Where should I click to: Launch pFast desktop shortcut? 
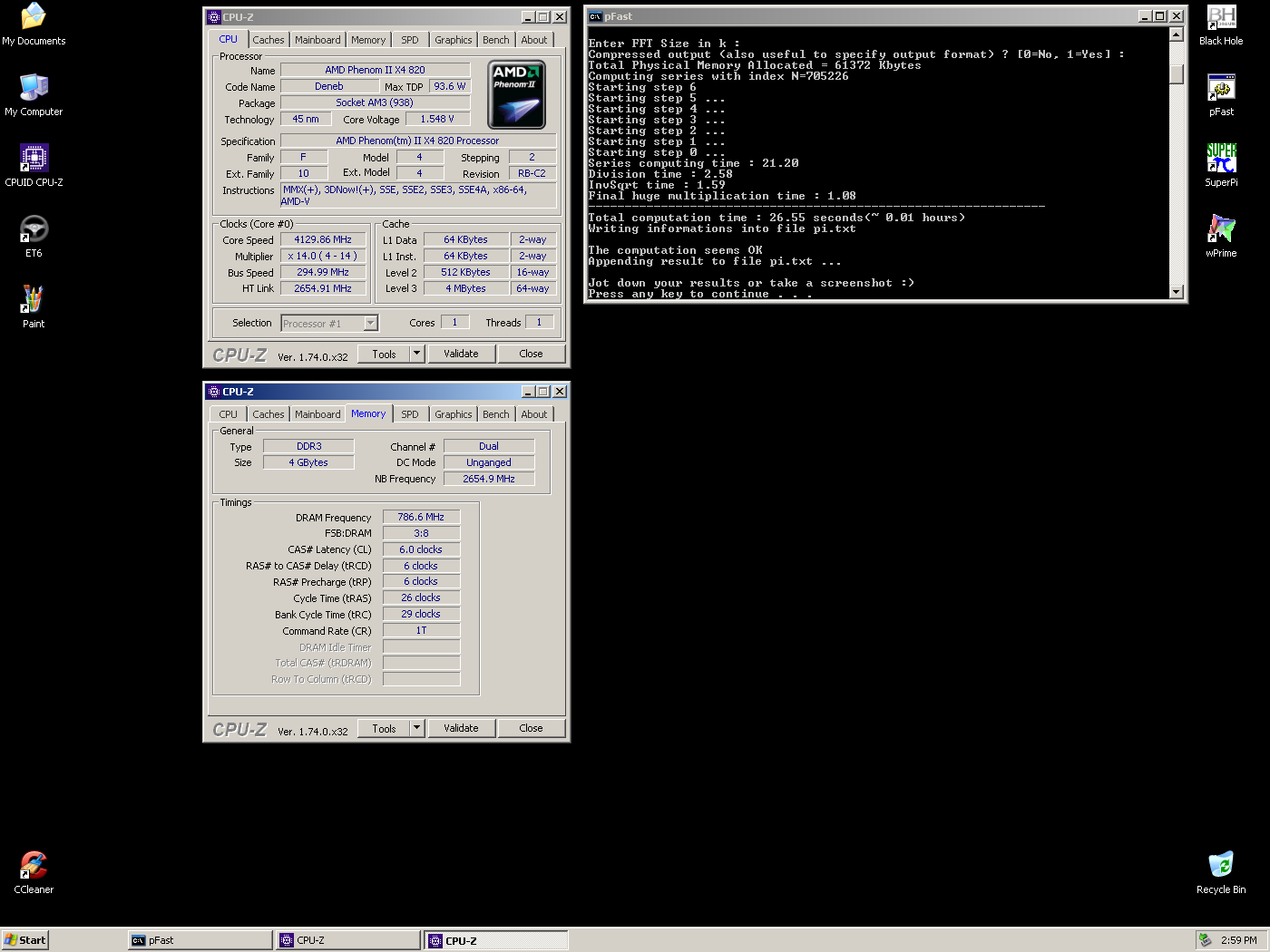click(1221, 95)
